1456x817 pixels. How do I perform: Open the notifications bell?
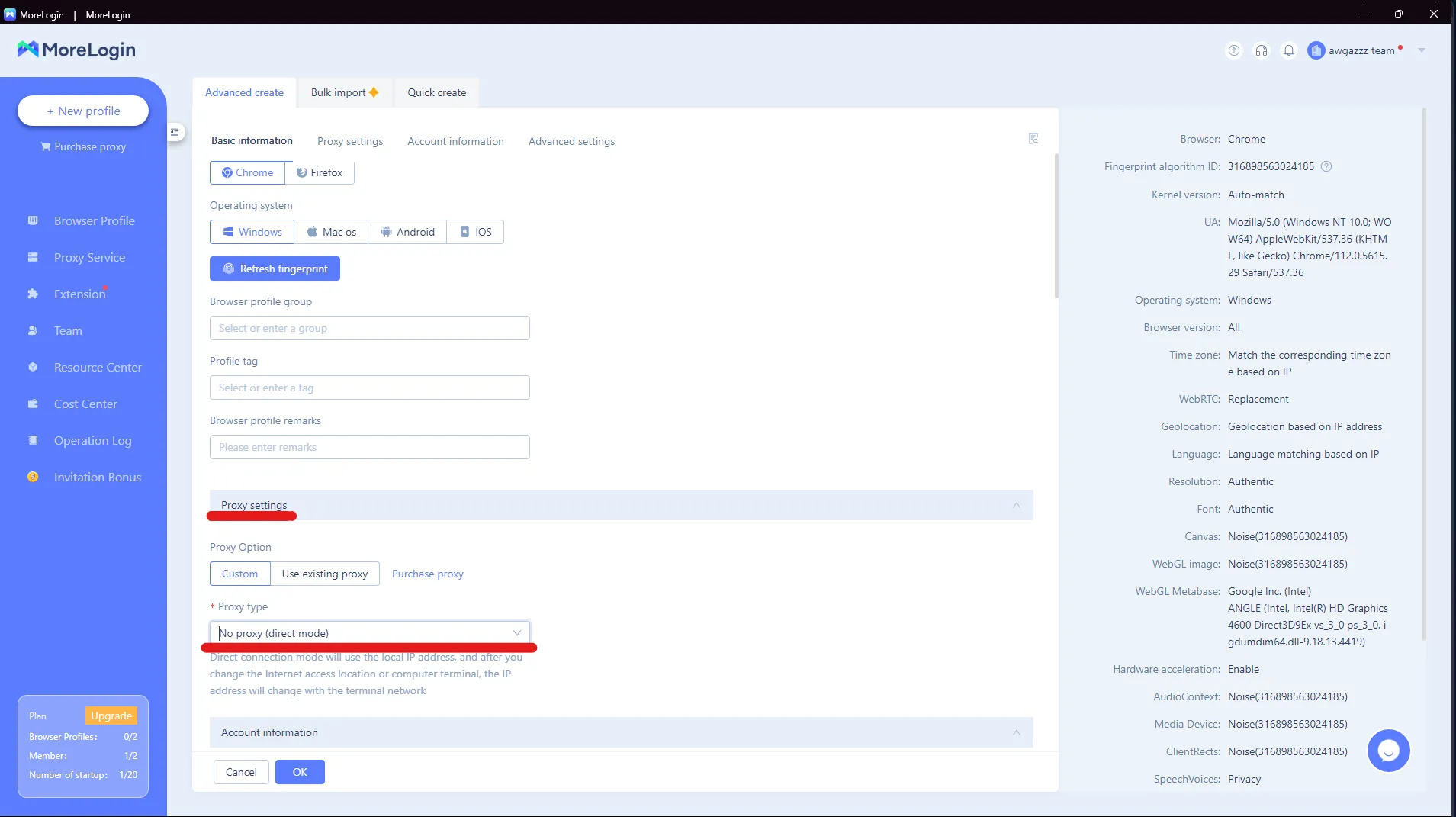[1289, 50]
